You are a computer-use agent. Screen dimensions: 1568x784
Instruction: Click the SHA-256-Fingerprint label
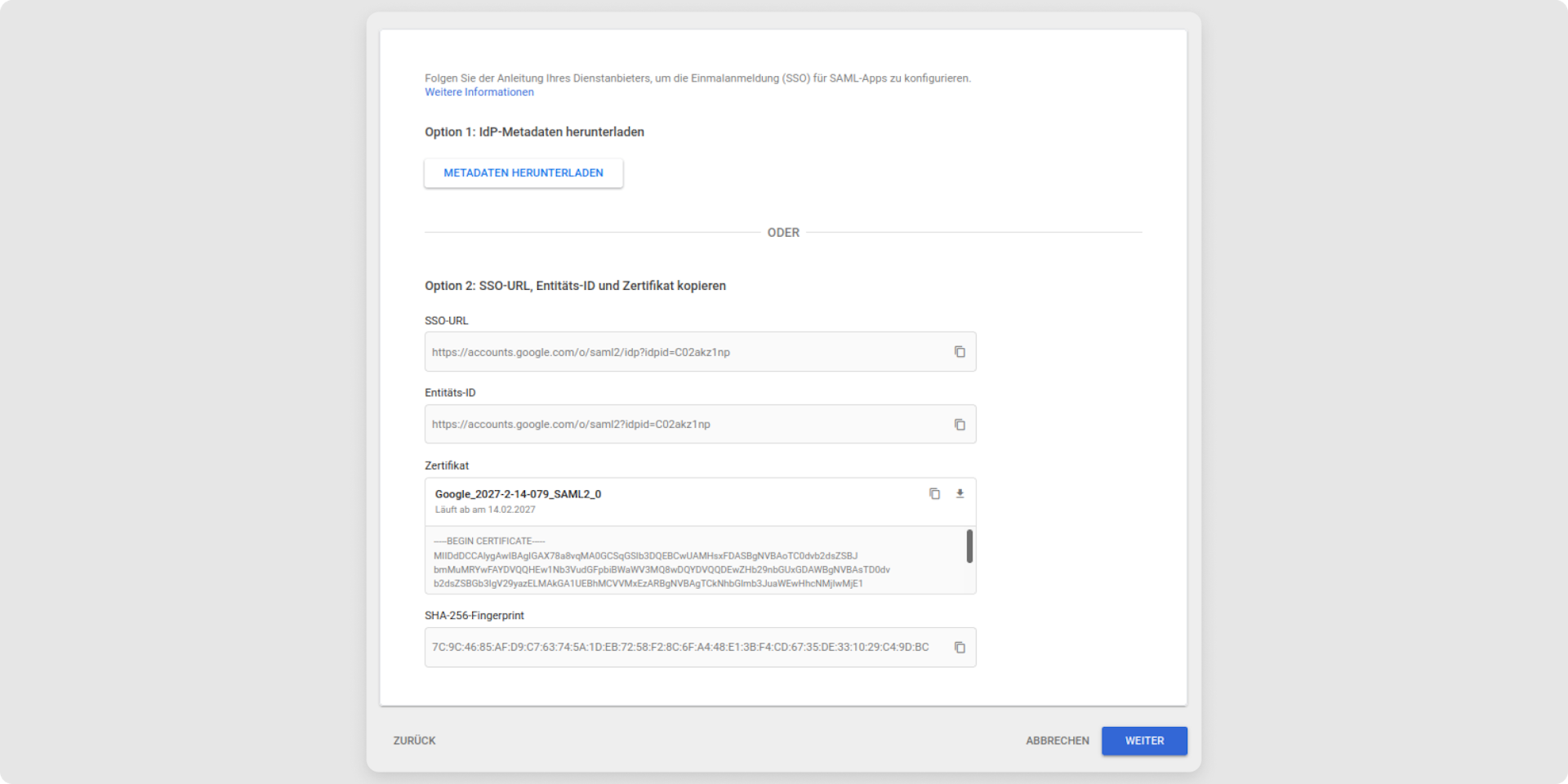474,616
